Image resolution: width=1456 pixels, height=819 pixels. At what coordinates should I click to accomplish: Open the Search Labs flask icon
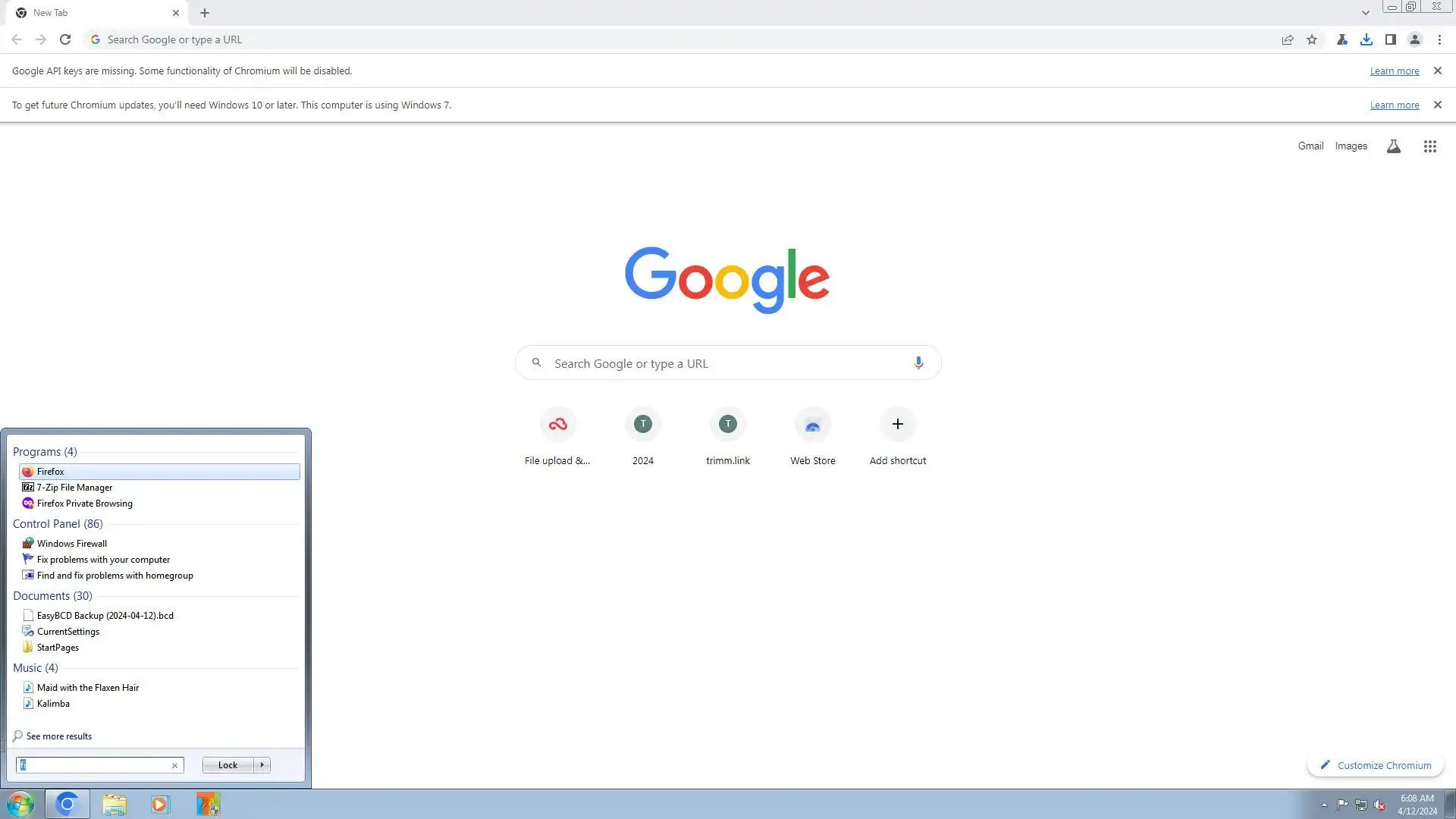coord(1393,146)
